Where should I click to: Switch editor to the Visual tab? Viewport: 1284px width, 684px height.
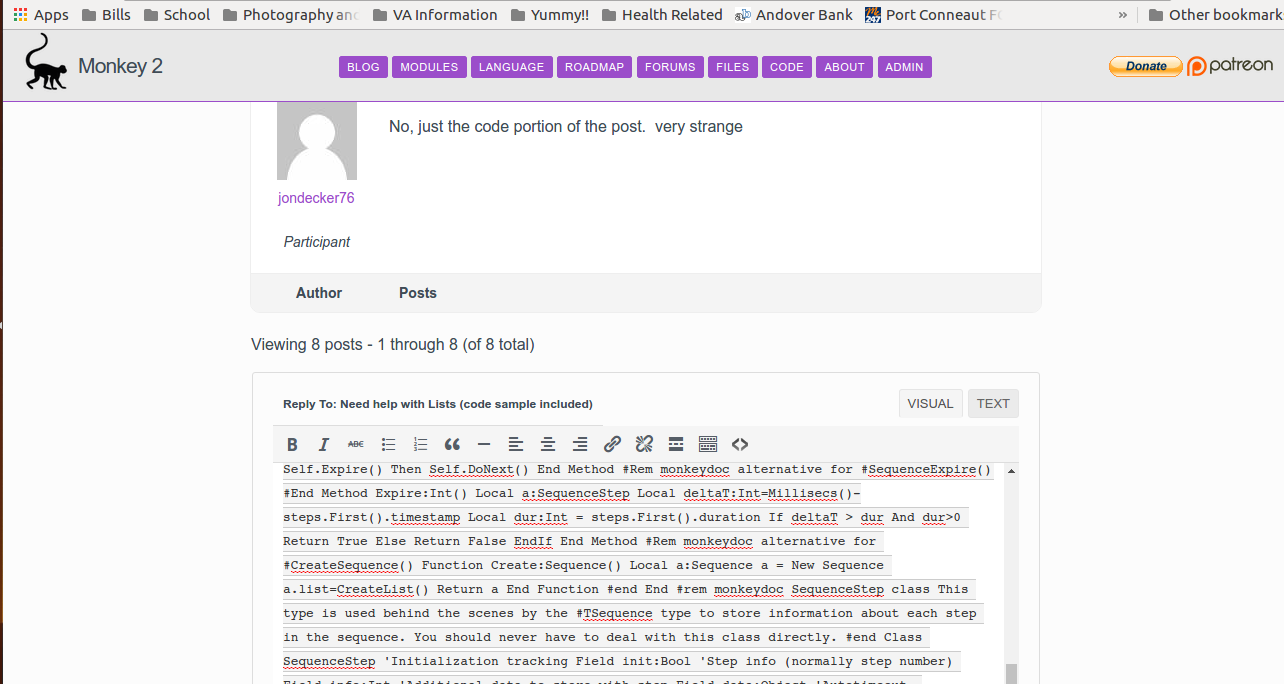click(x=930, y=404)
